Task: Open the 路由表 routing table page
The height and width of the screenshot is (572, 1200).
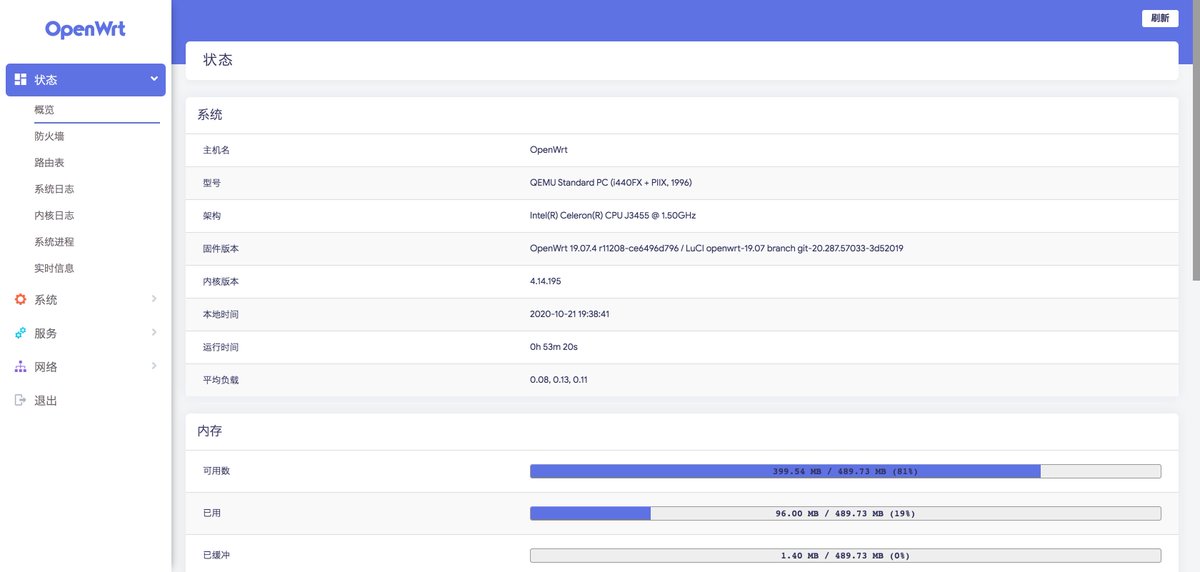Action: [49, 162]
